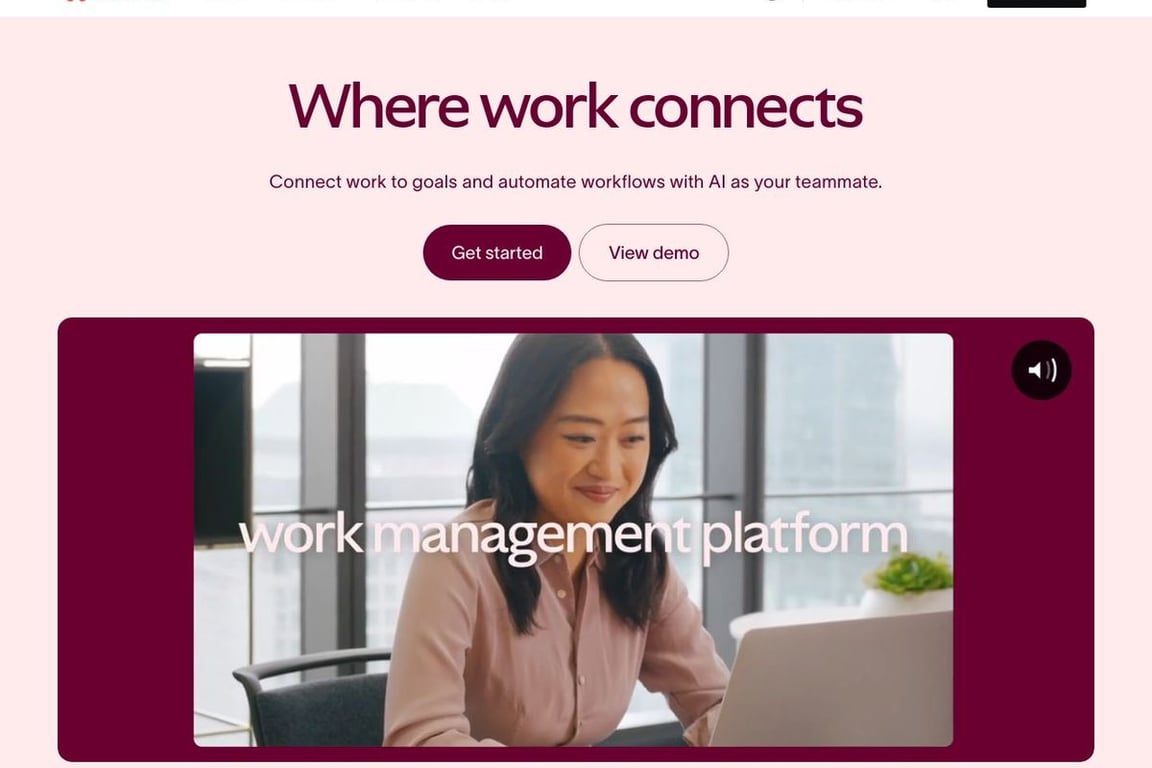The image size is (1152, 768).
Task: Click the laptop shown in the video
Action: pos(834,680)
